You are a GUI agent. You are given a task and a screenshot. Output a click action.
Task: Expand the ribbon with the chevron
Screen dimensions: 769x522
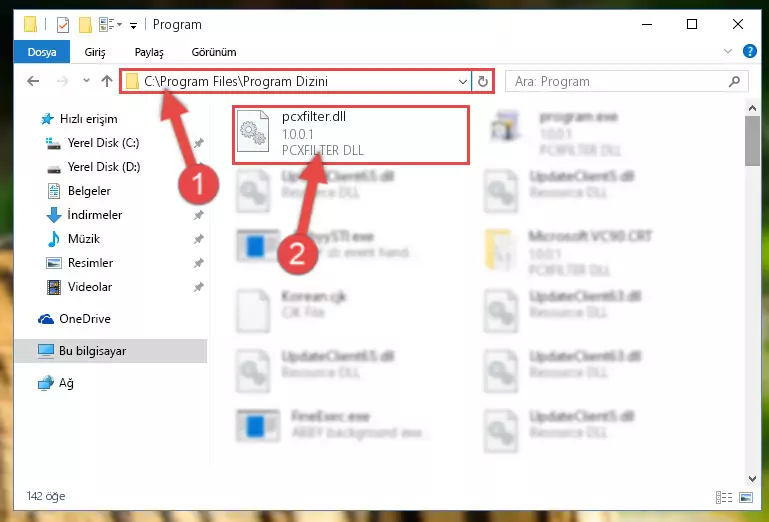pos(728,51)
